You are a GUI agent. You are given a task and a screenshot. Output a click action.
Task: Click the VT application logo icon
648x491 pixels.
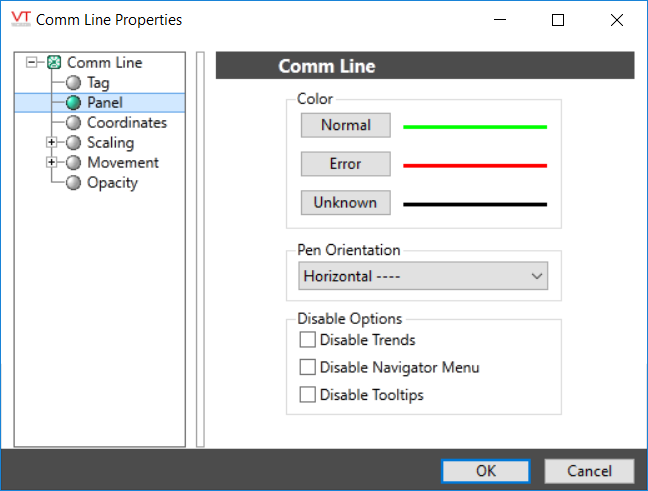(x=19, y=19)
